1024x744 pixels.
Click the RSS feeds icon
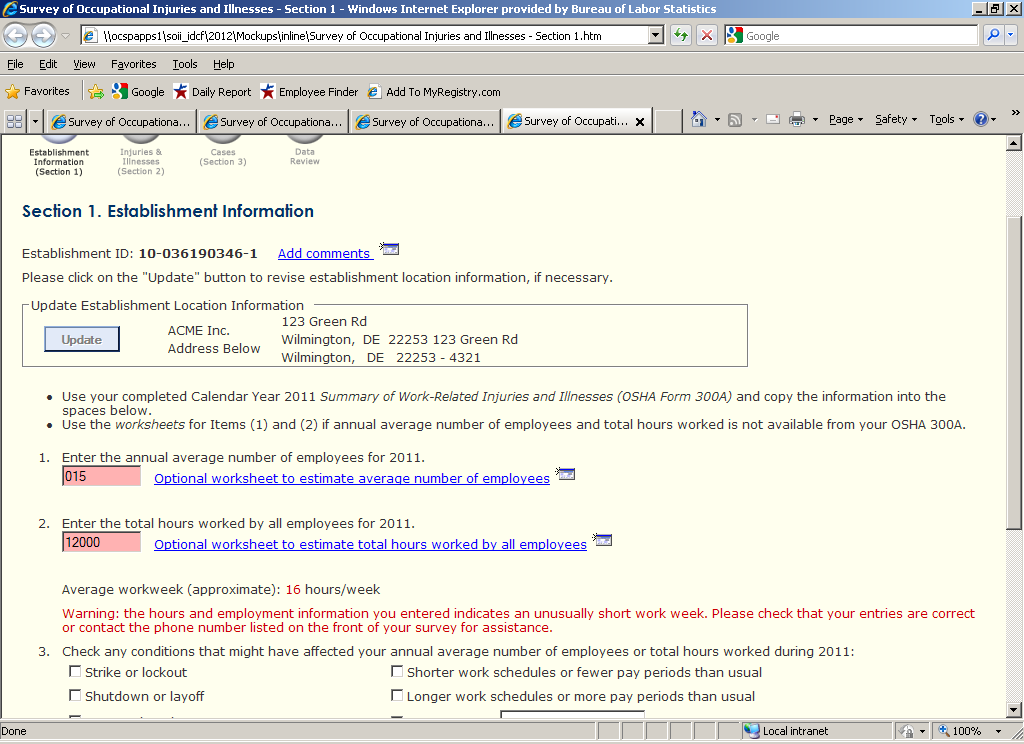tap(735, 120)
